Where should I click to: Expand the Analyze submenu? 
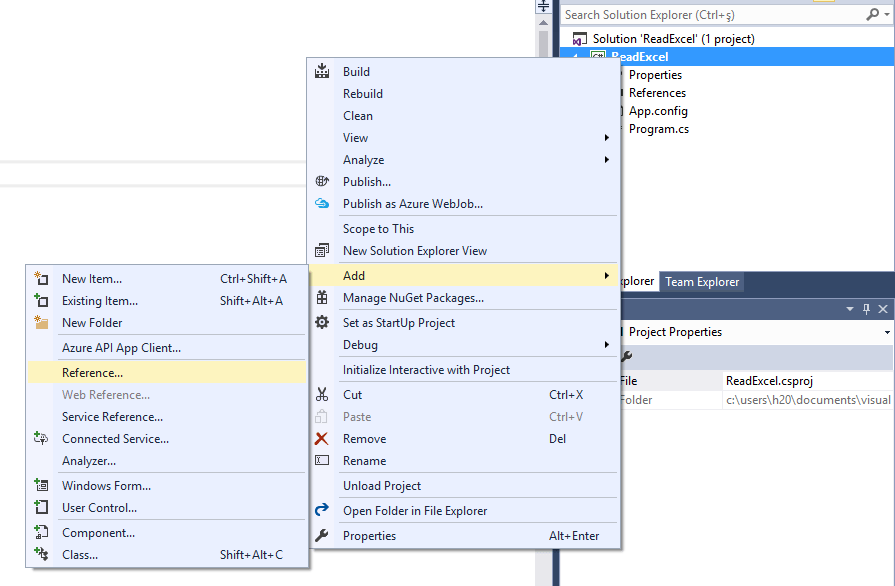(607, 160)
